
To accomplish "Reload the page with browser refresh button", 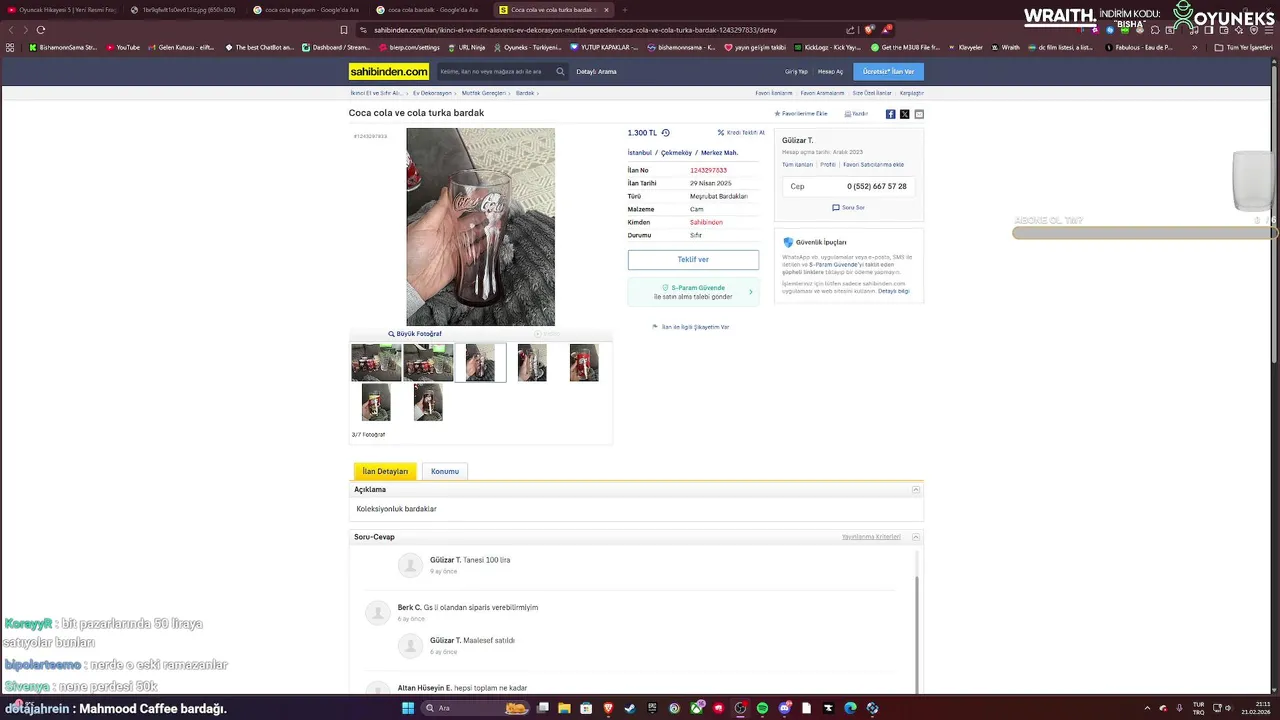I will (41, 30).
